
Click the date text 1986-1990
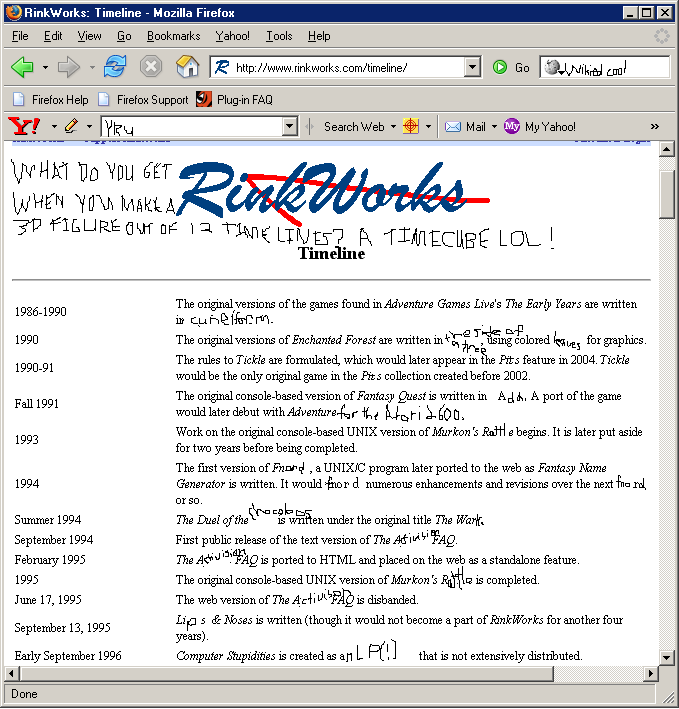pos(41,312)
